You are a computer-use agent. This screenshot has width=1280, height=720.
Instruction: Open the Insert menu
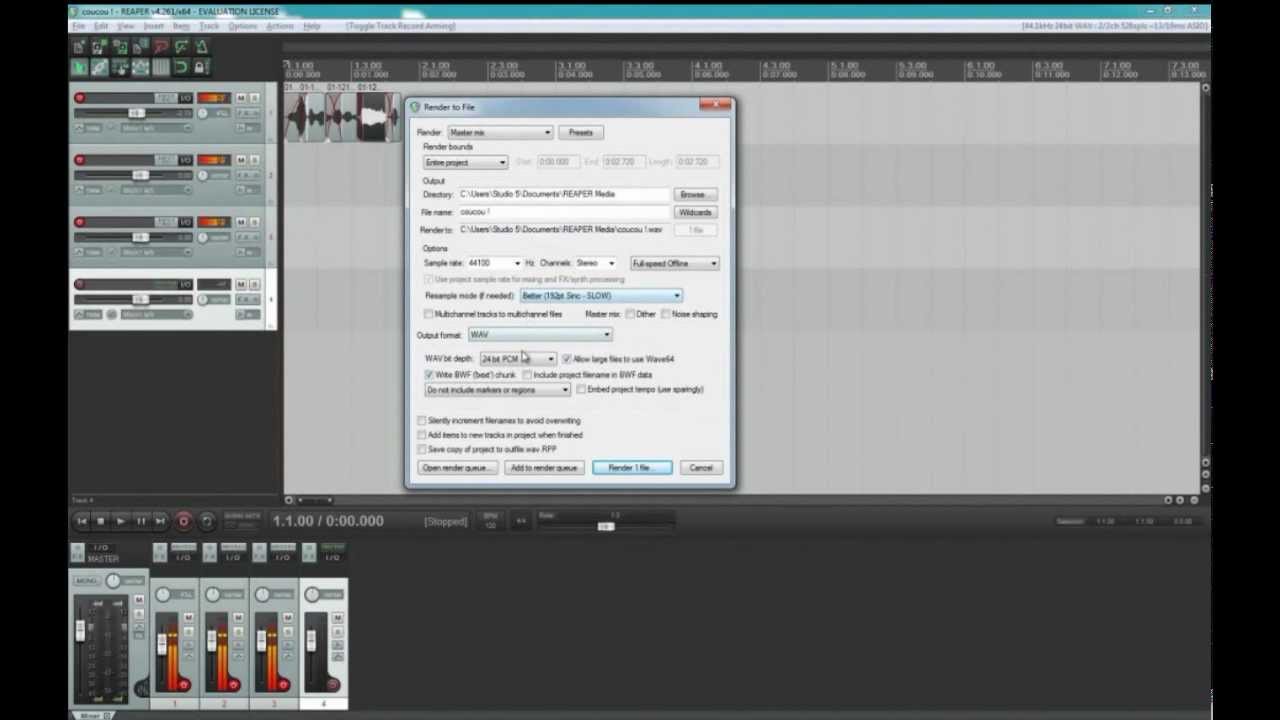click(154, 26)
